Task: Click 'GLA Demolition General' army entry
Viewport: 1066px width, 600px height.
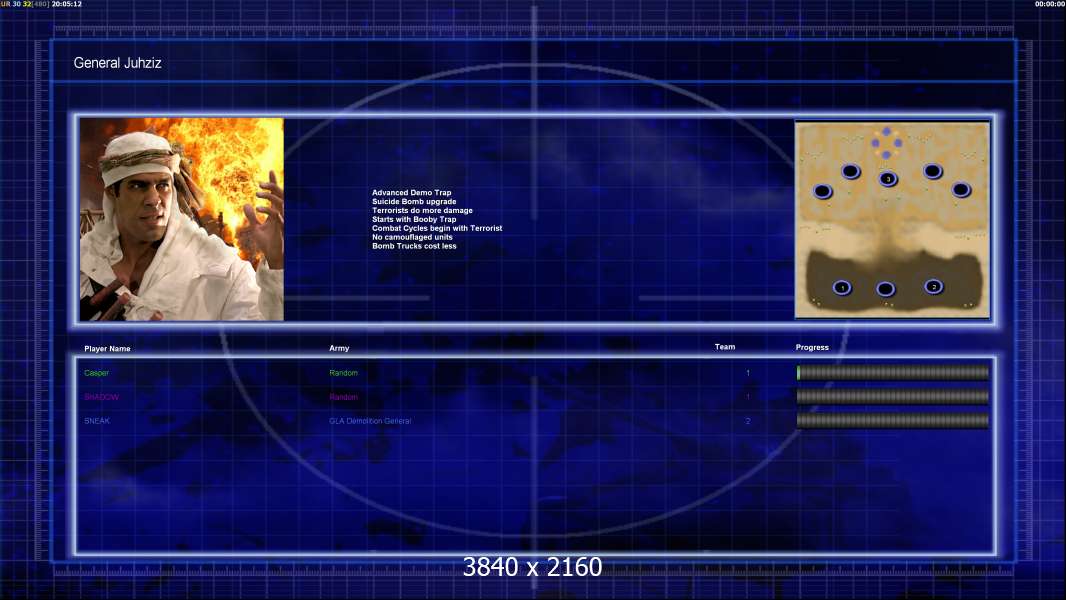Action: tap(370, 421)
